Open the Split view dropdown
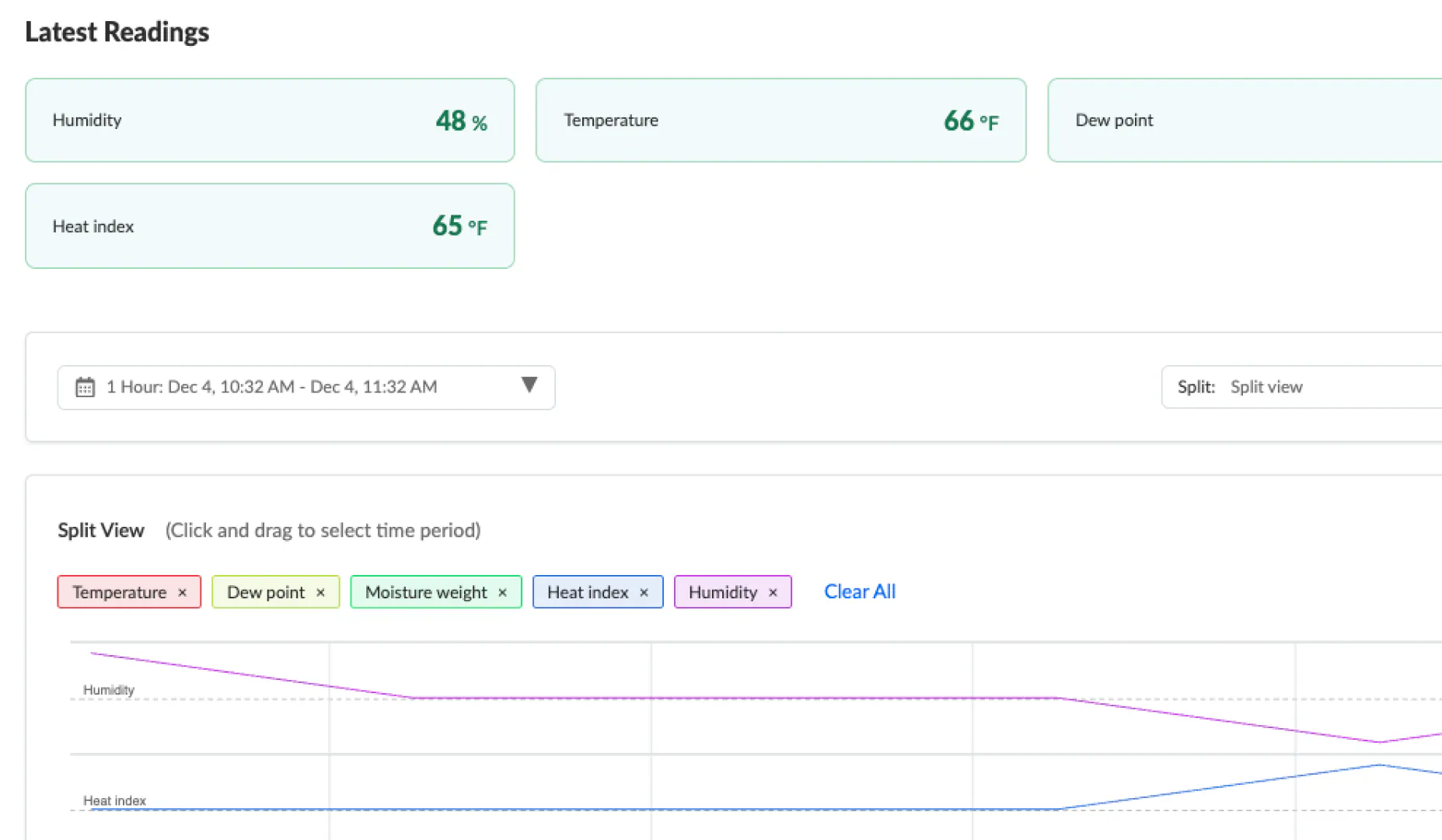The height and width of the screenshot is (840, 1442). pyautogui.click(x=1306, y=387)
